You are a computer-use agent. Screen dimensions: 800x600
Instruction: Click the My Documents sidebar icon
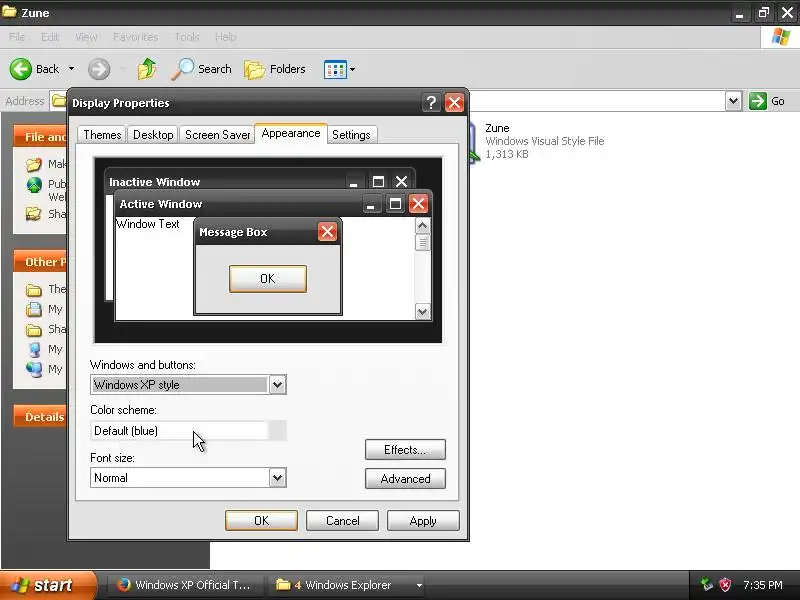(x=34, y=309)
